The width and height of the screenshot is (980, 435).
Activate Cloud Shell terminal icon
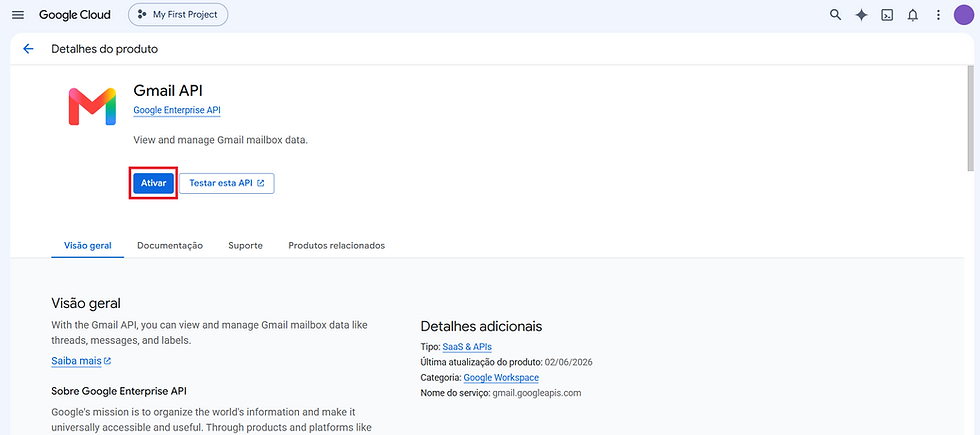click(x=887, y=15)
